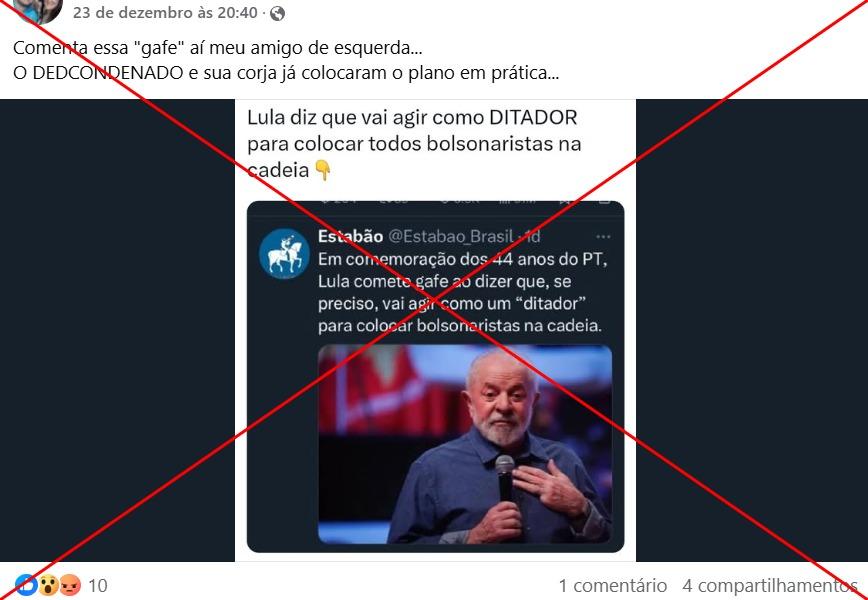Open the post timestamp 23 de dezembro
The height and width of the screenshot is (600, 868).
click(165, 13)
